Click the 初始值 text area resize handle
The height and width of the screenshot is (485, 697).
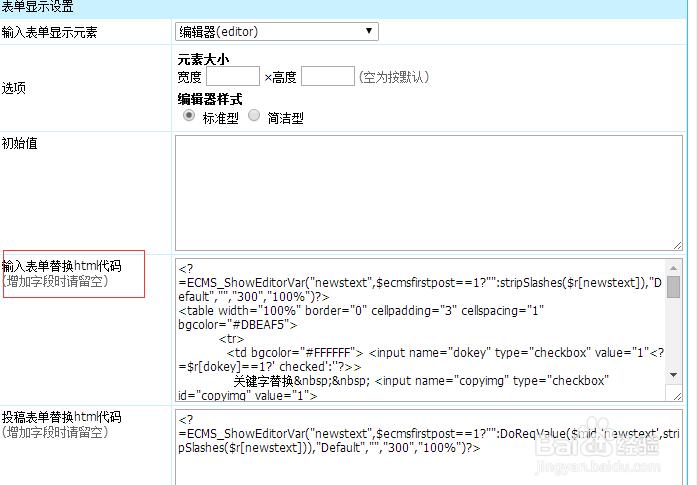678,244
